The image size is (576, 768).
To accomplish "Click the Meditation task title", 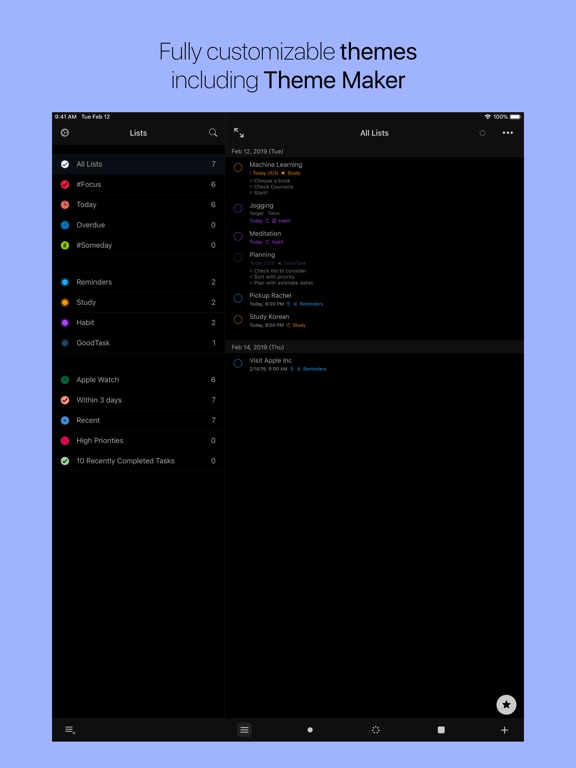I will (265, 234).
